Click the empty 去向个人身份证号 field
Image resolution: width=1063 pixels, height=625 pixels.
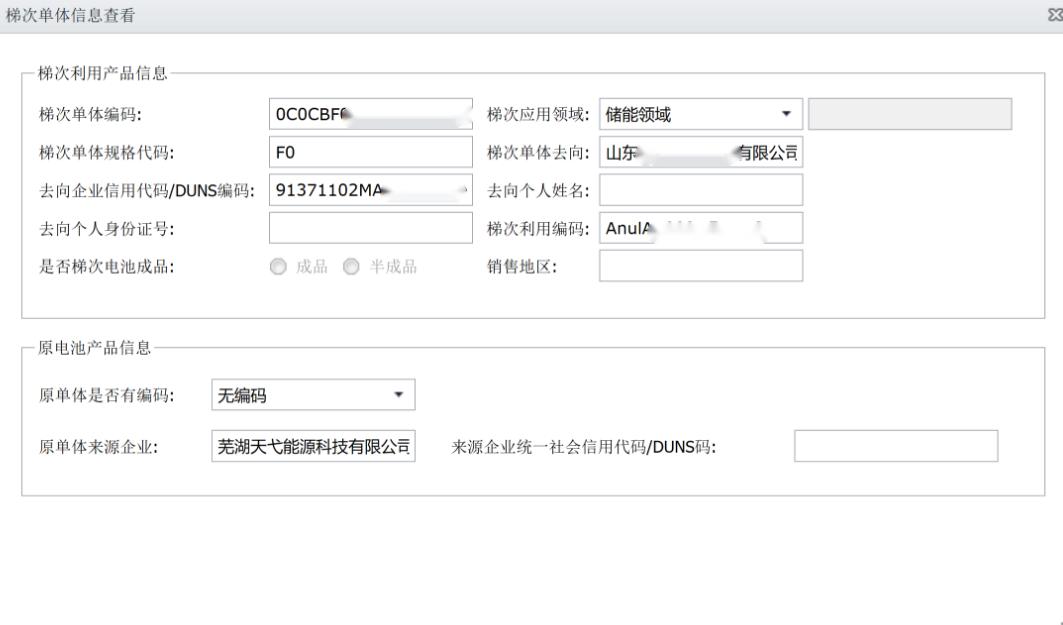click(x=371, y=228)
